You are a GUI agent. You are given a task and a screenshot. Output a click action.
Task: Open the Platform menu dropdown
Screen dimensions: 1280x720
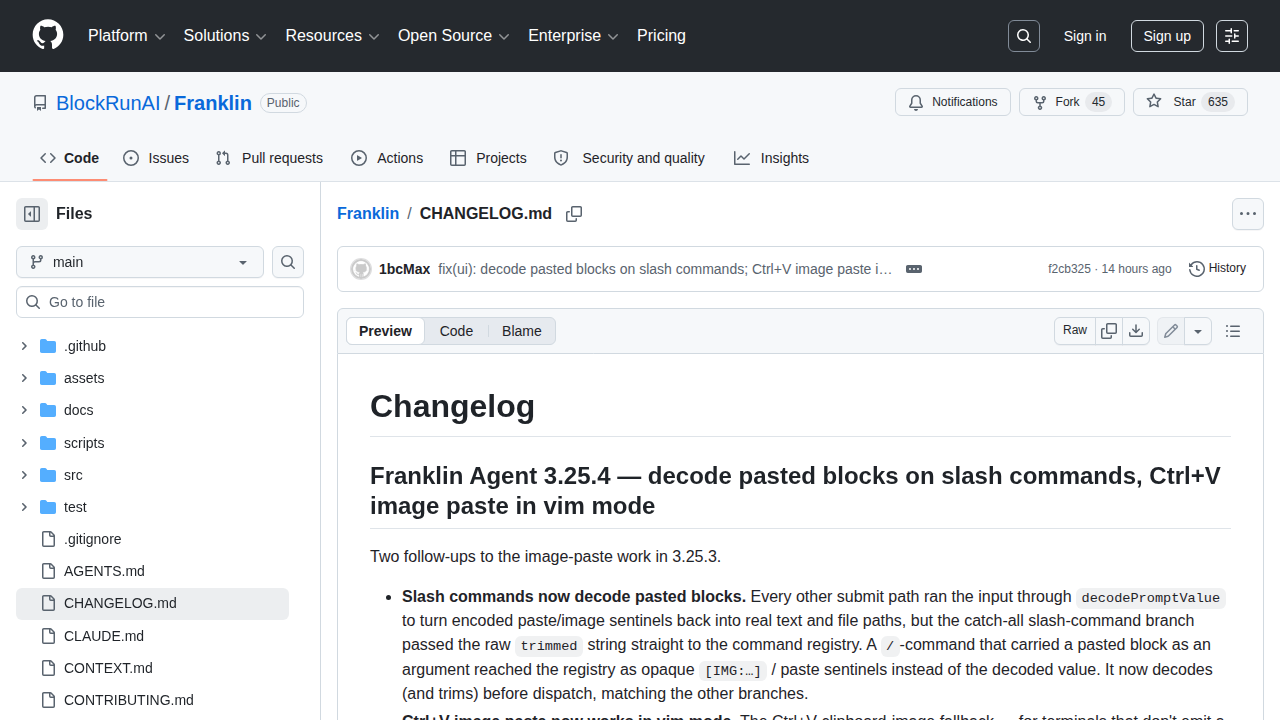point(126,36)
